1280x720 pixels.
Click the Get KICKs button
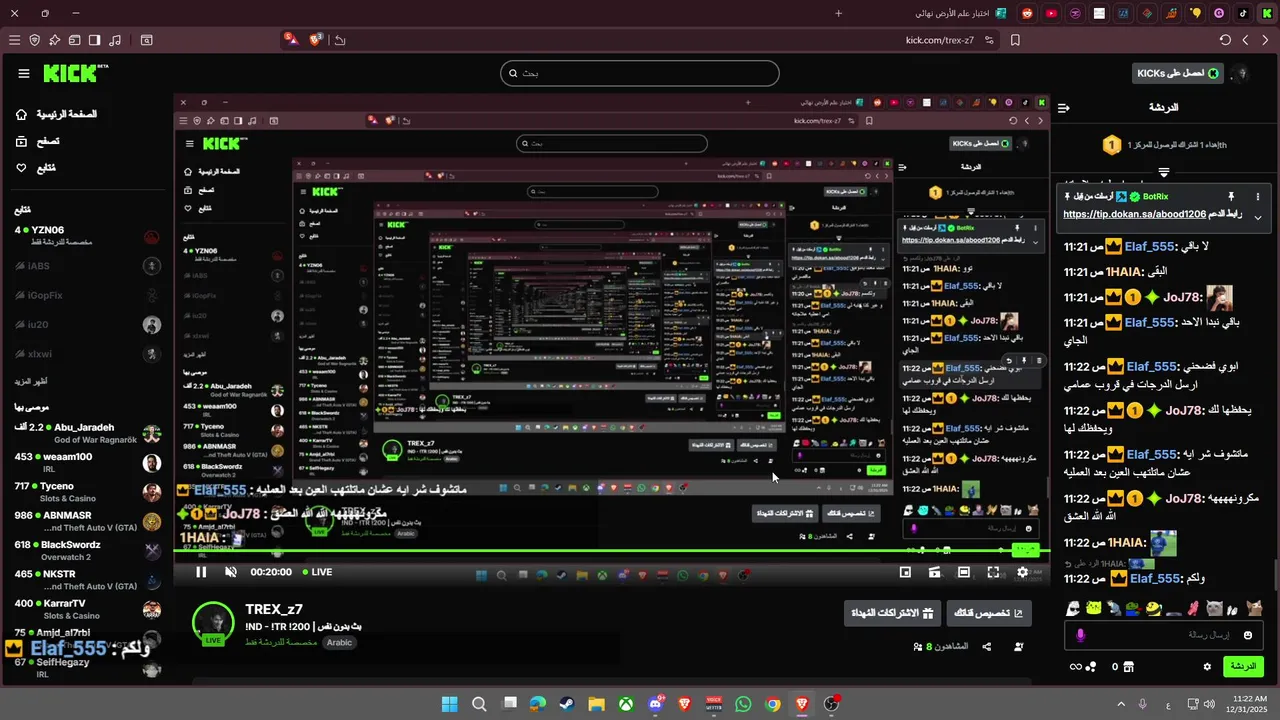[1178, 73]
